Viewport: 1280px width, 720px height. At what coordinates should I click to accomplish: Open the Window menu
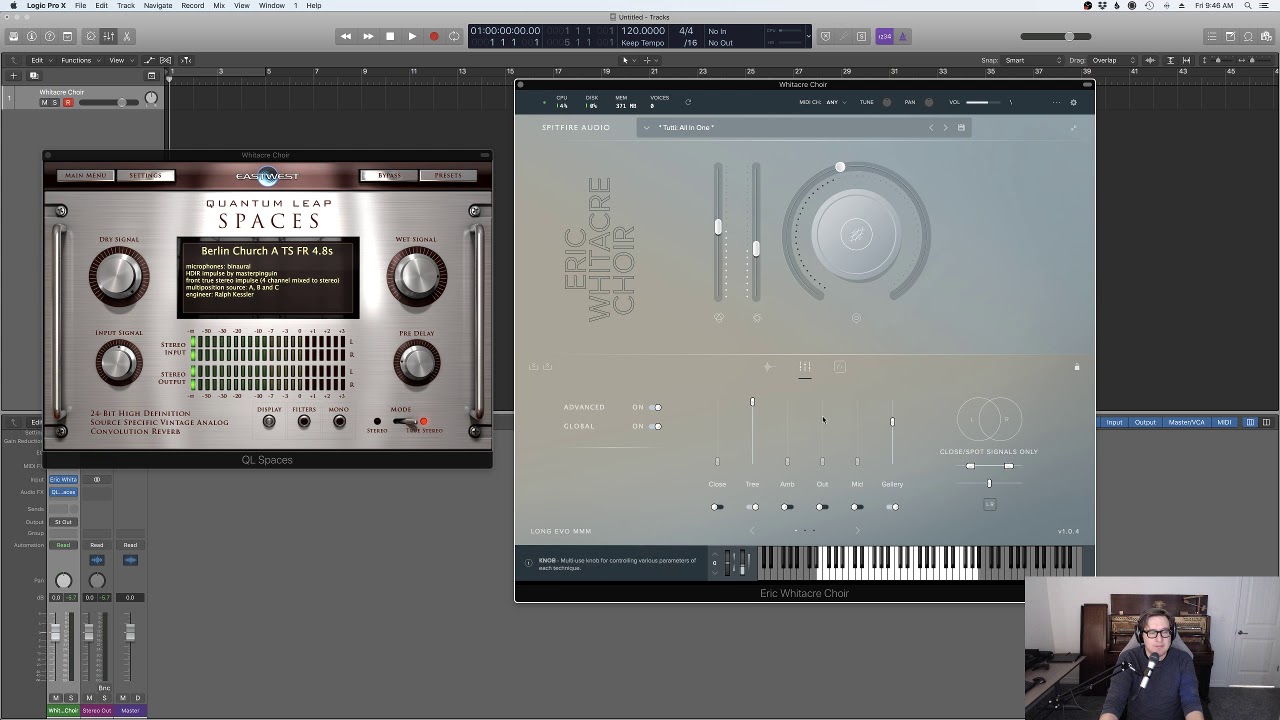pyautogui.click(x=271, y=5)
